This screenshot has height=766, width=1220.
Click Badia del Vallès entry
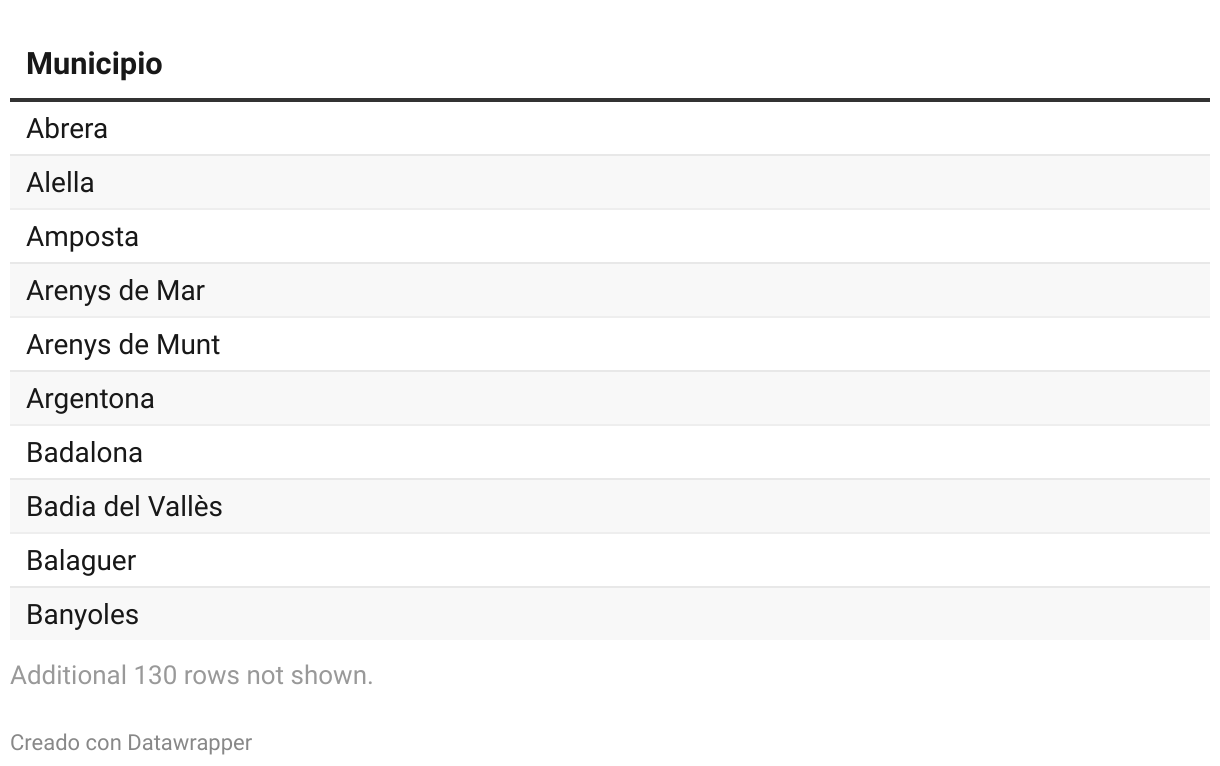(x=124, y=506)
